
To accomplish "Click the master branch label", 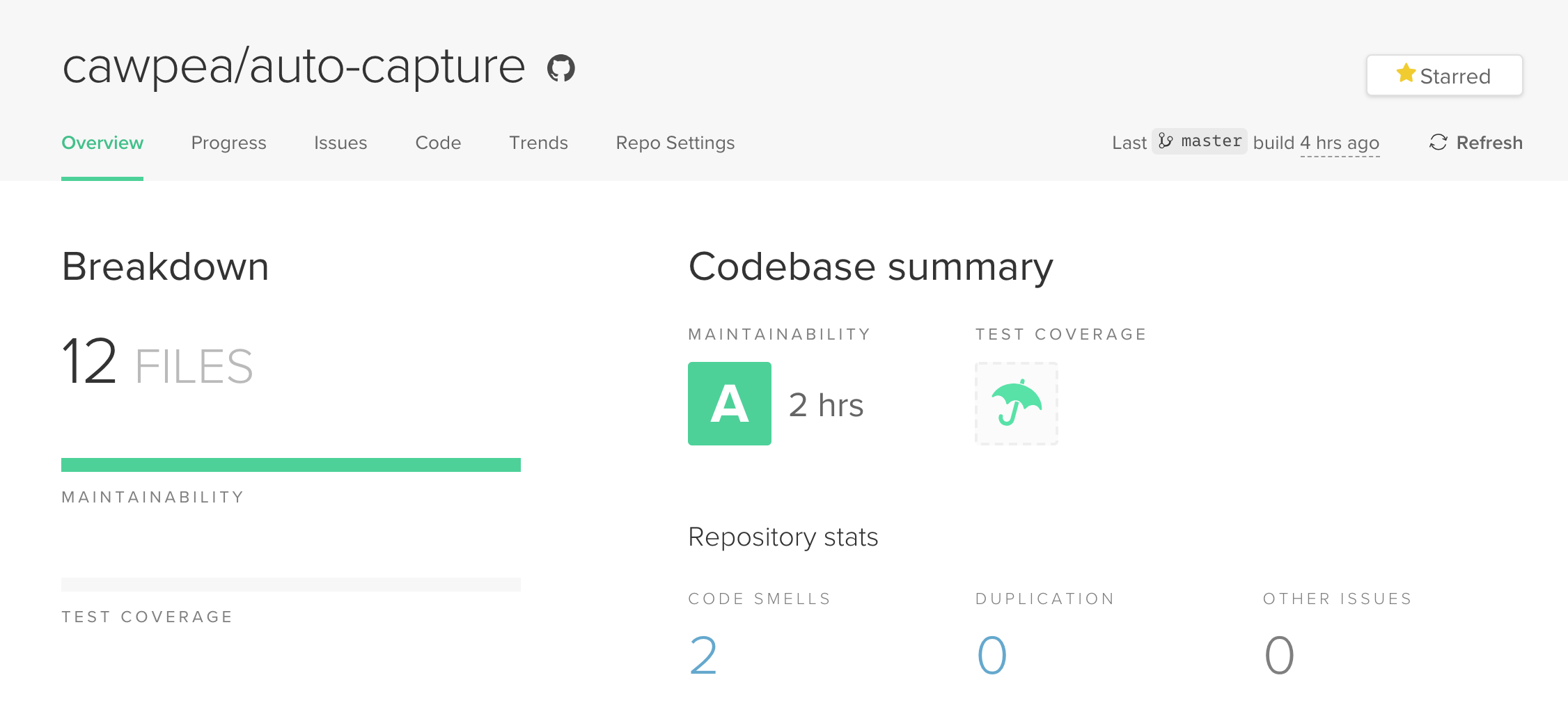I will [x=1211, y=141].
